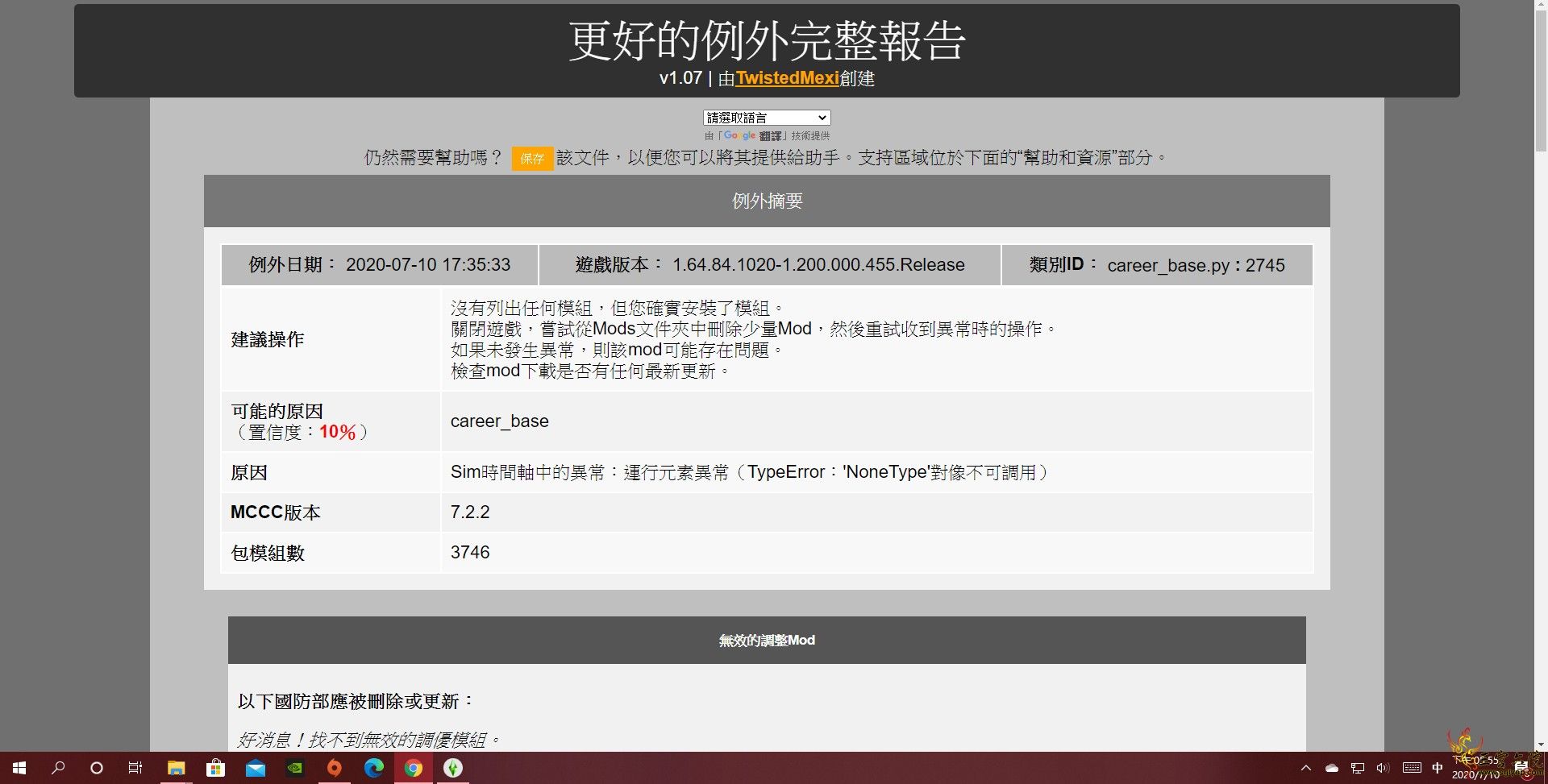The image size is (1548, 784).
Task: Select exception date 2020-07-10 17:35:33
Action: pos(428,264)
